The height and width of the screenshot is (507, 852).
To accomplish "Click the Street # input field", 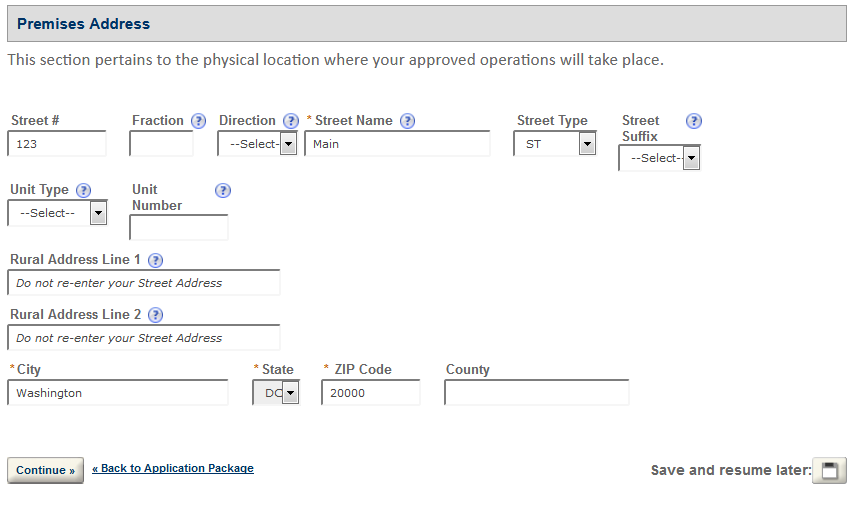I will pyautogui.click(x=57, y=144).
